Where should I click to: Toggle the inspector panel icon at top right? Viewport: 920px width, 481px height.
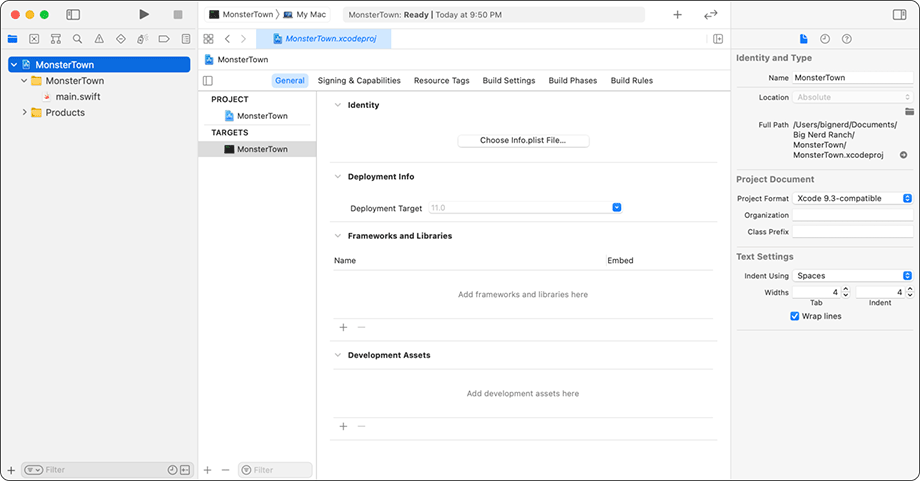[x=899, y=15]
